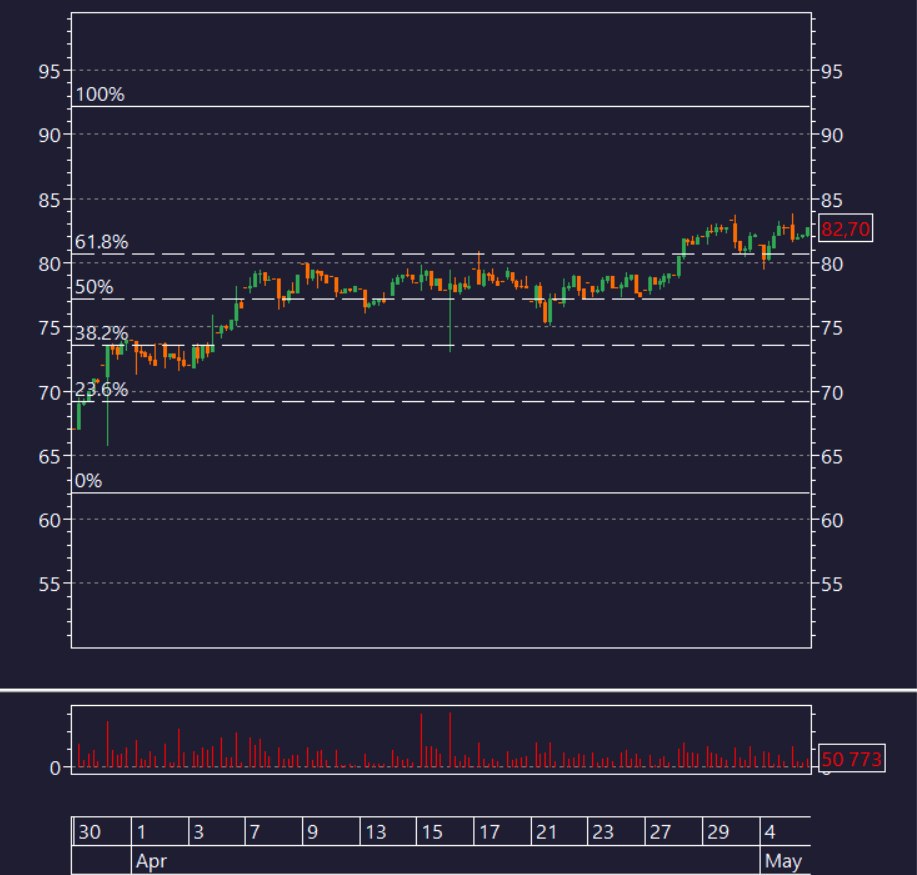Select the 100% Fibonacci level label
917x875 pixels.
tap(100, 94)
